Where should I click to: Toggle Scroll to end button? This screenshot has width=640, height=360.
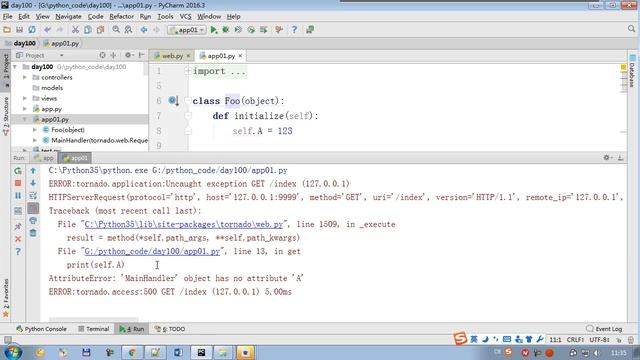[33, 209]
